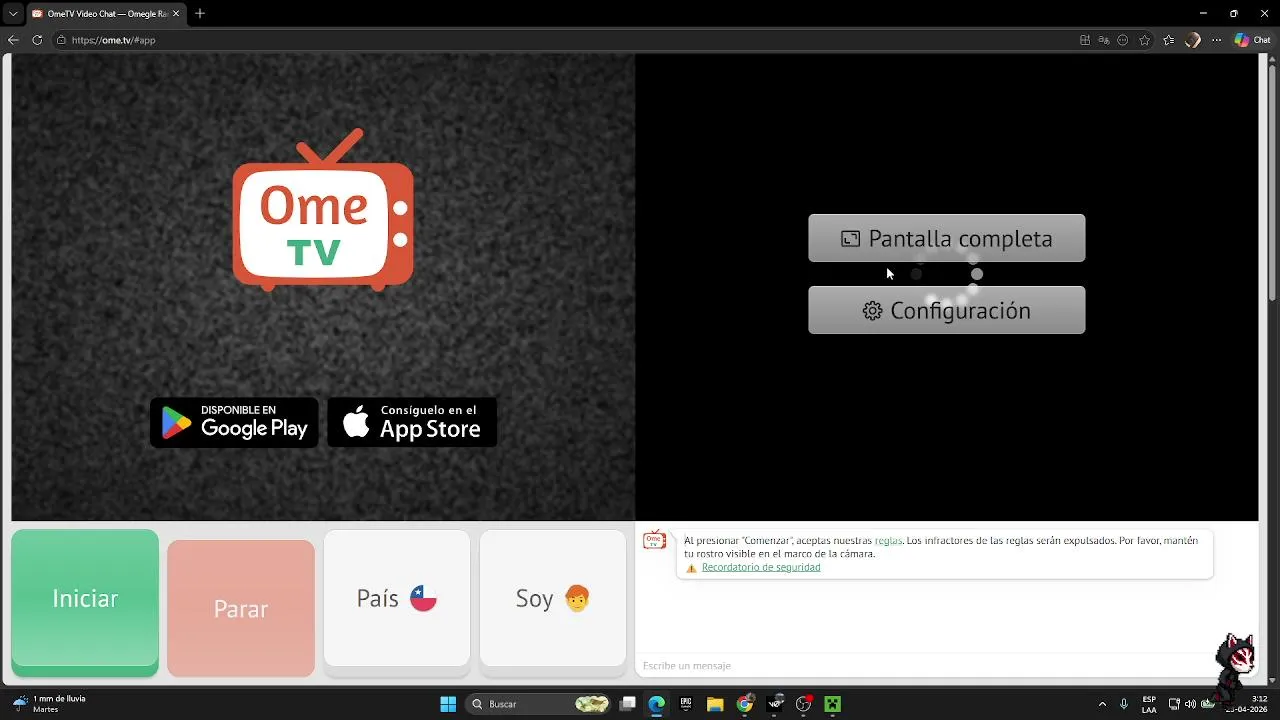The image size is (1280, 720).
Task: Click the OmeTV logo in the video area
Action: pos(323,210)
